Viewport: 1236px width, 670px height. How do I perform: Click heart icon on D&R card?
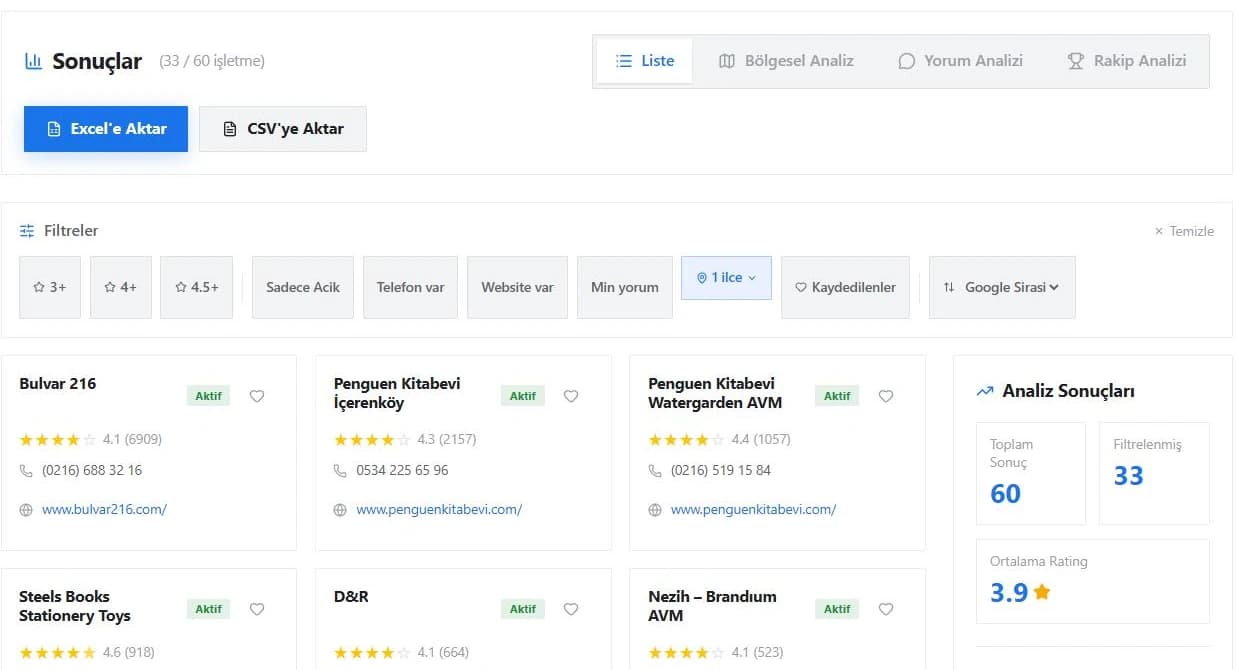[x=571, y=609]
